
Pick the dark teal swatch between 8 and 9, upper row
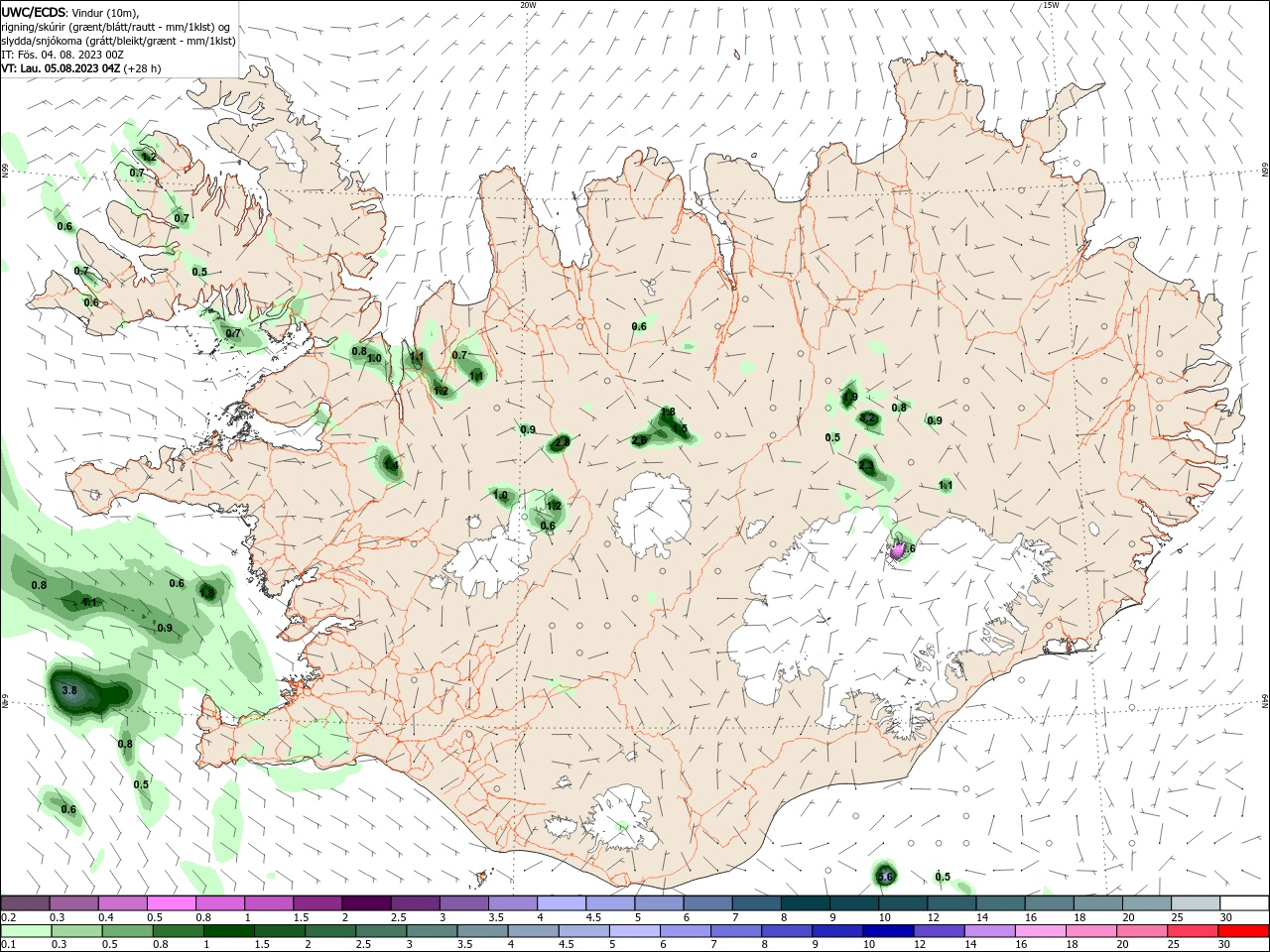pos(805,903)
